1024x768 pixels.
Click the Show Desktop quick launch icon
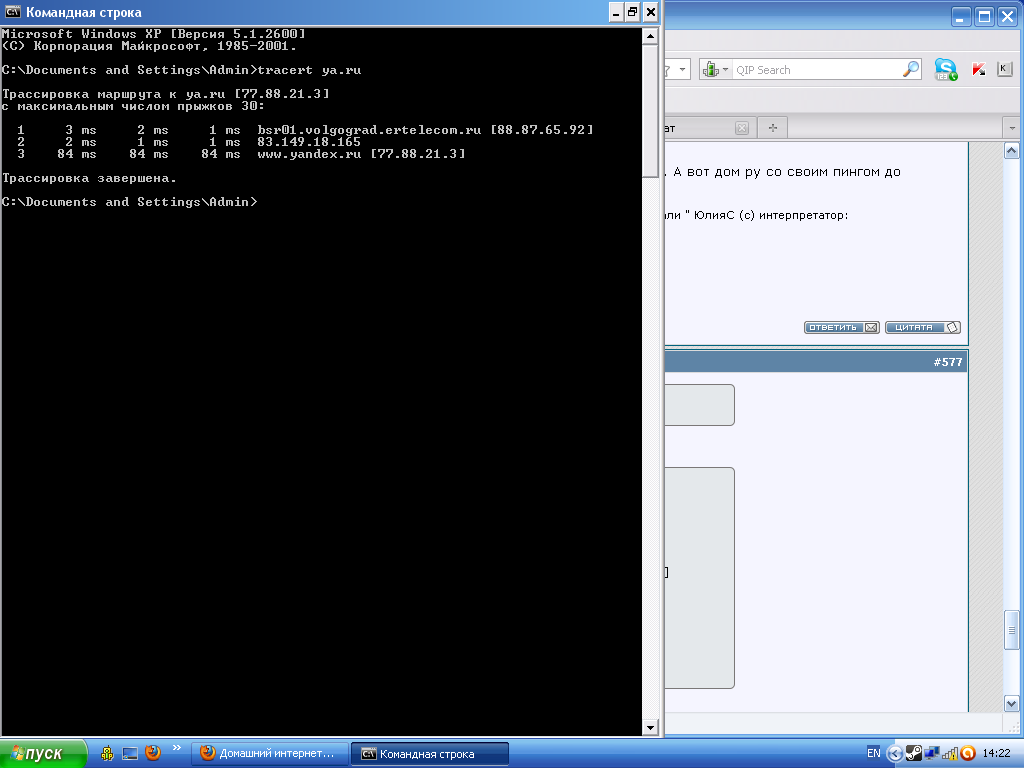click(130, 753)
